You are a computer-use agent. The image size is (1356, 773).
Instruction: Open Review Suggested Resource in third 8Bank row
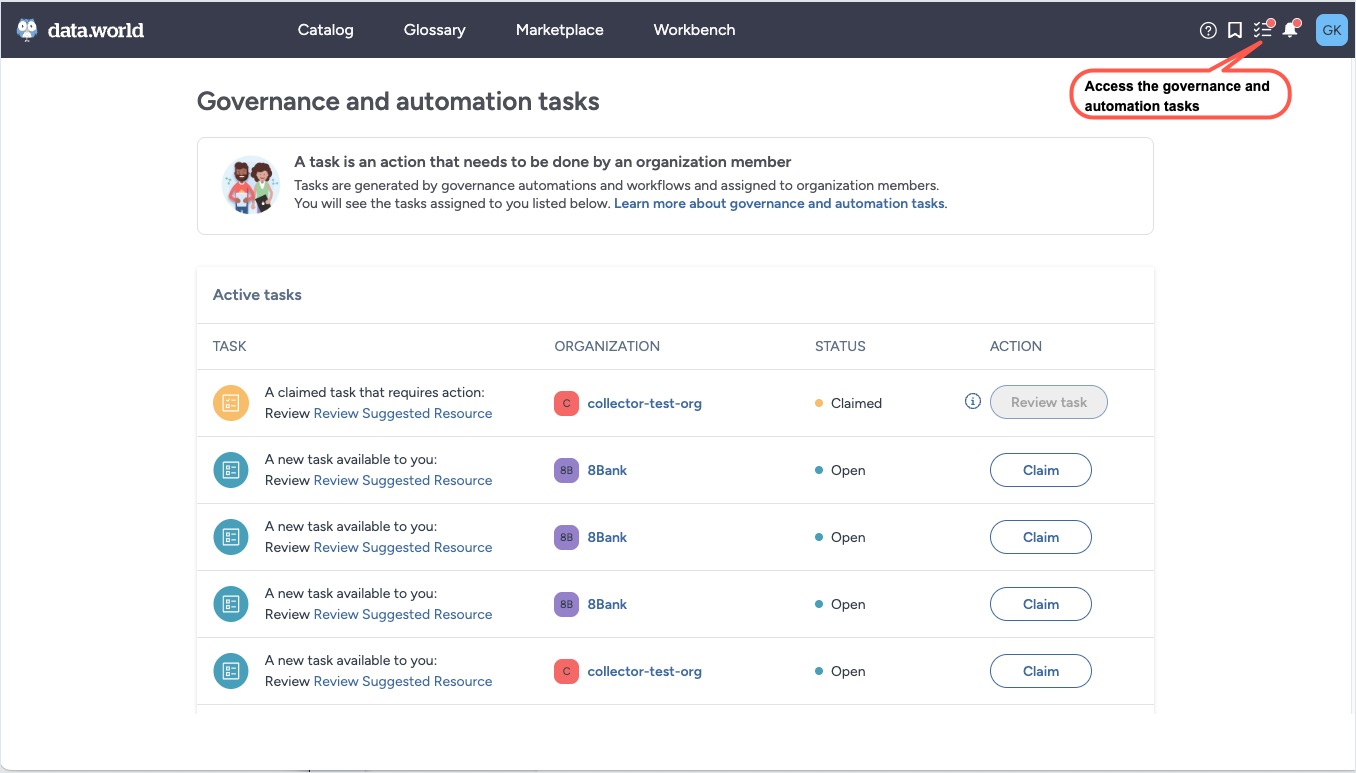click(403, 614)
